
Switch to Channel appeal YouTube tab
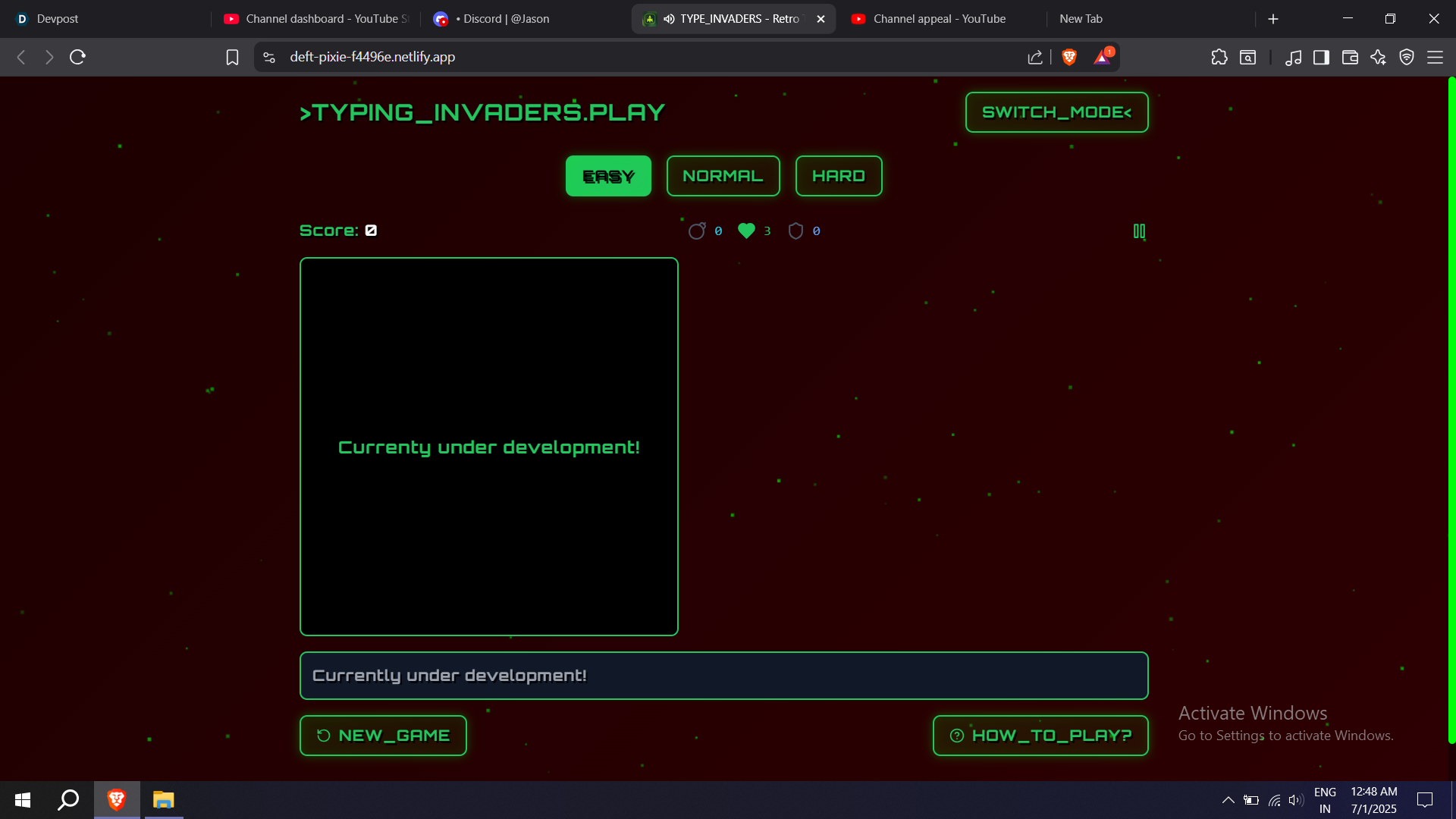(939, 19)
